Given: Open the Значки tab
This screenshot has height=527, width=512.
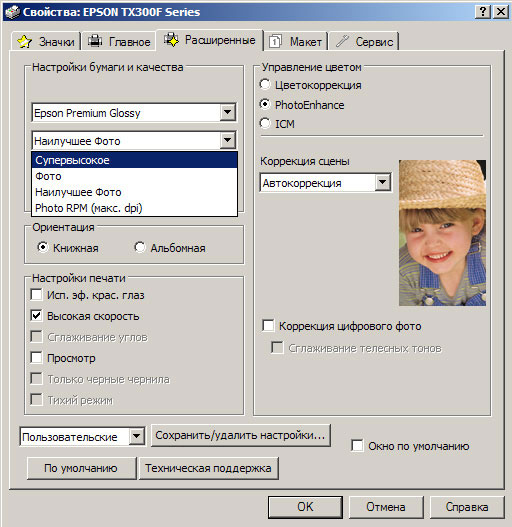Looking at the screenshot, I should tap(46, 41).
